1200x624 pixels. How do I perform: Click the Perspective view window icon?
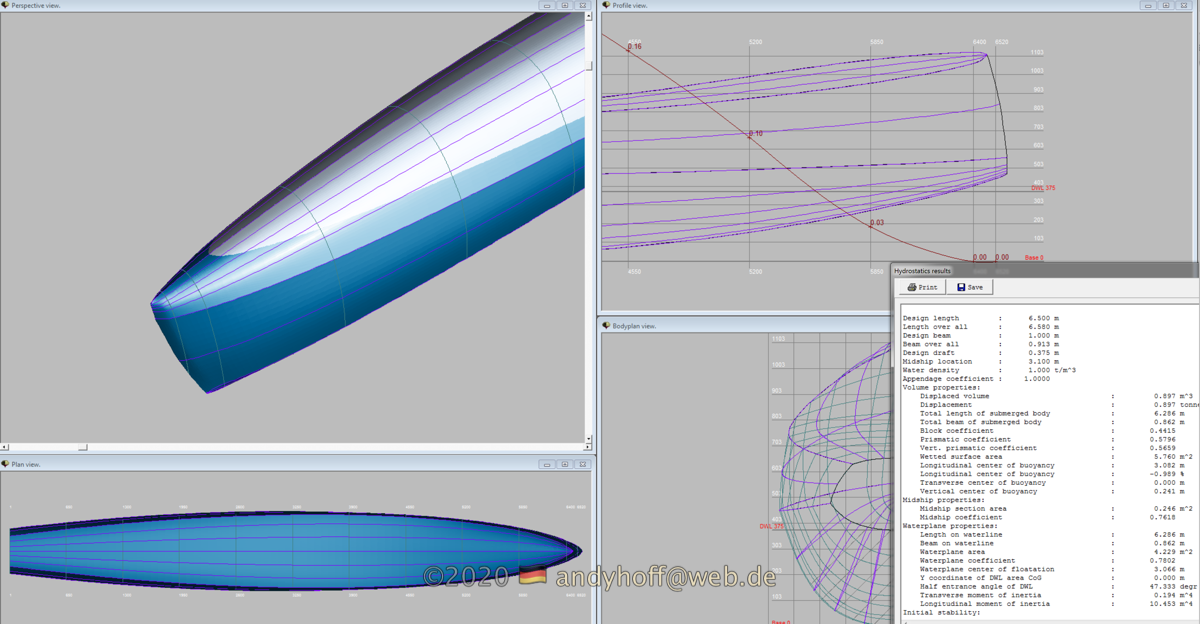pyautogui.click(x=6, y=5)
